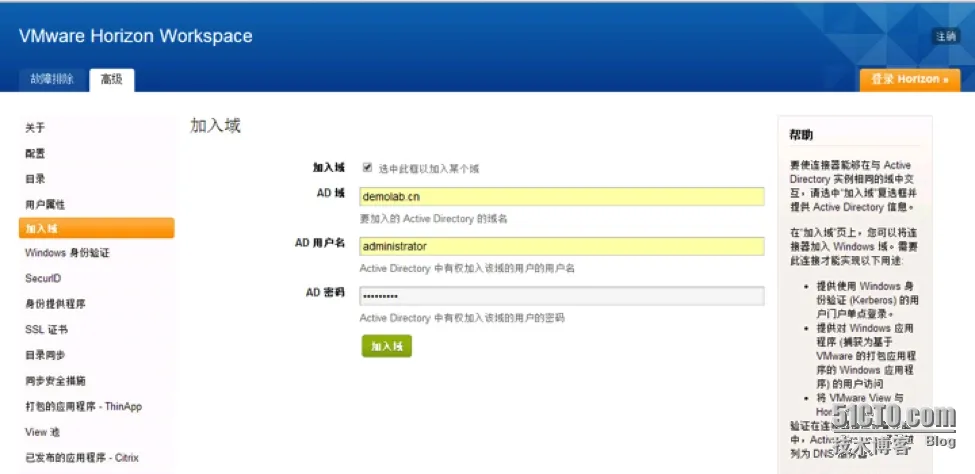Viewport: 975px width, 474px height.
Task: Open 用户属性 in the sidebar
Action: click(45, 205)
